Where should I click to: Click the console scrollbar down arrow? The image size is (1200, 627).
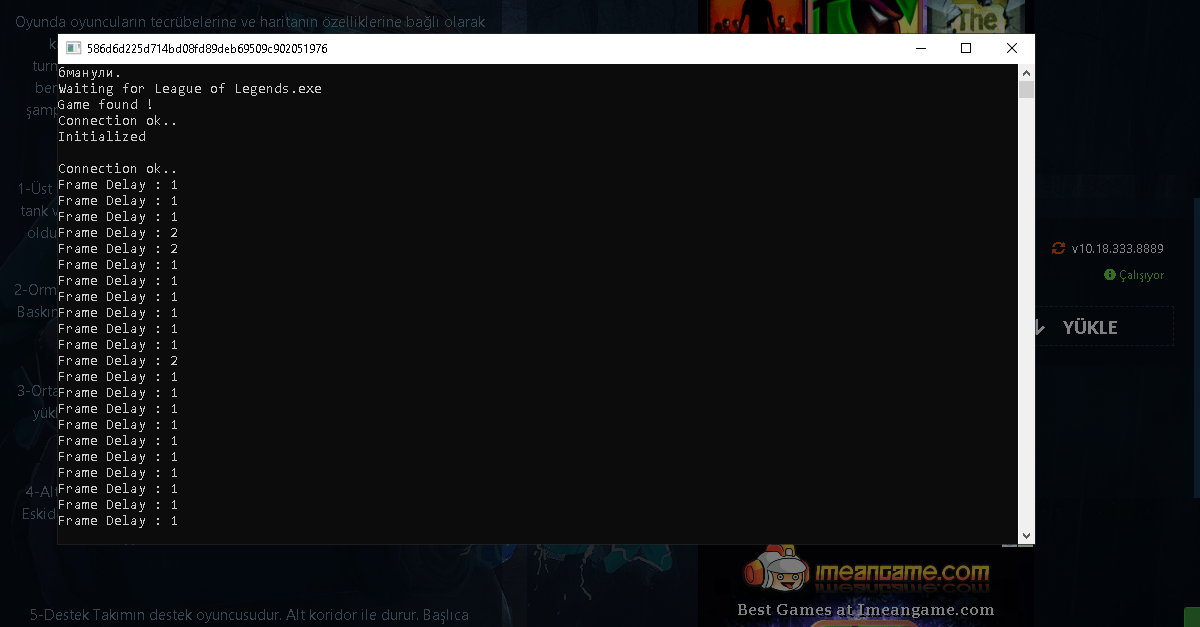pos(1026,535)
